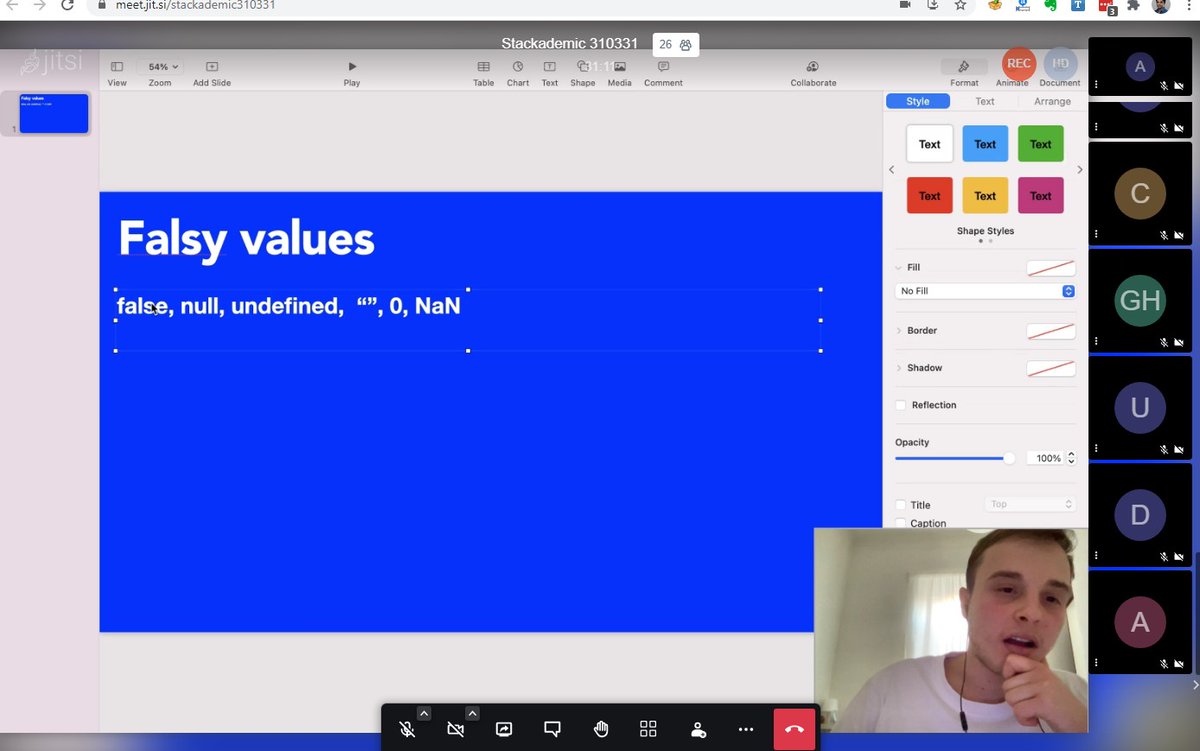
Task: Apply the white Text shape style
Action: [x=930, y=144]
